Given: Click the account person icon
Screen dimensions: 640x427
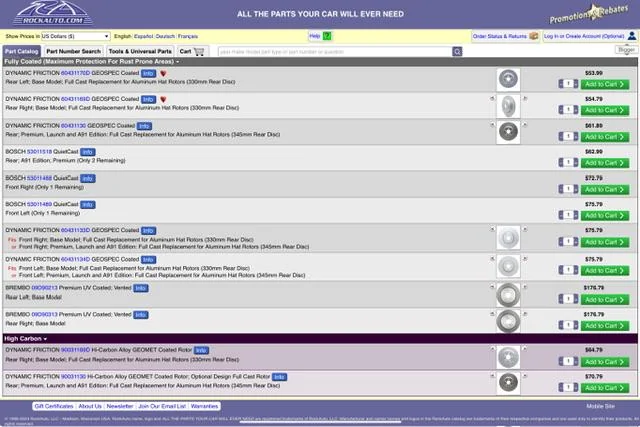Looking at the screenshot, I should click(x=632, y=36).
